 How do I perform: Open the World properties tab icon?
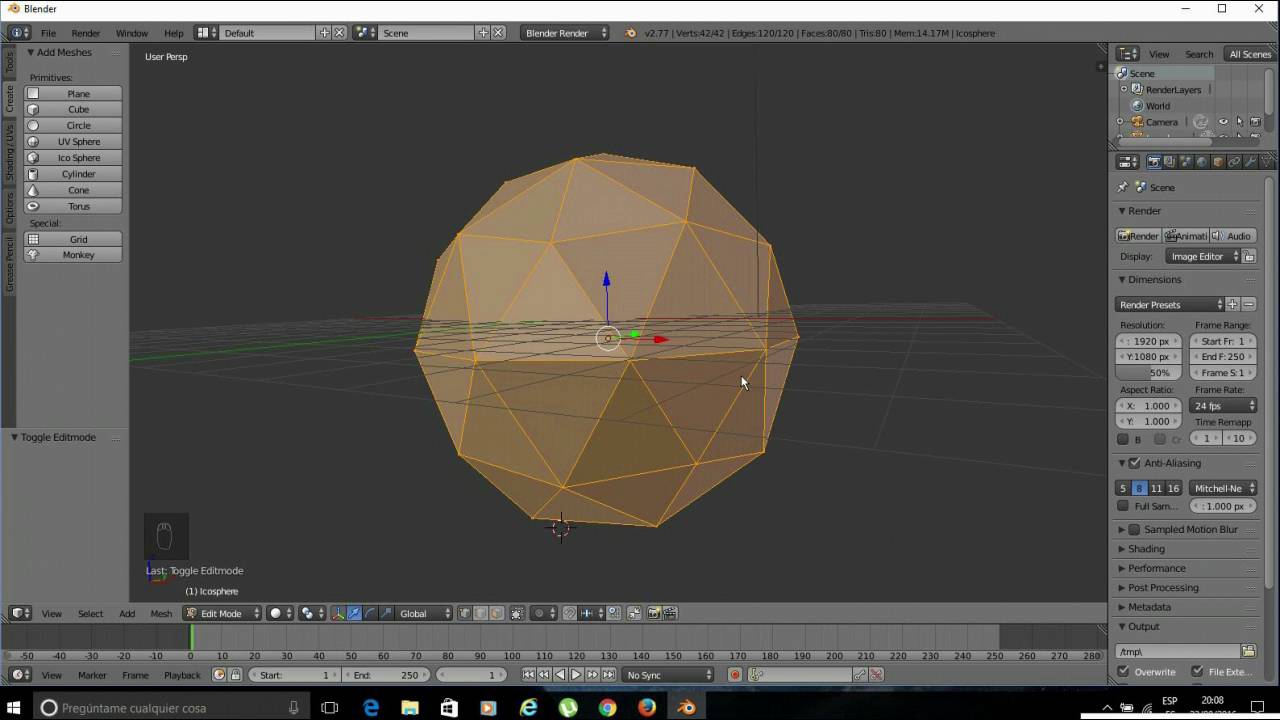(1202, 161)
